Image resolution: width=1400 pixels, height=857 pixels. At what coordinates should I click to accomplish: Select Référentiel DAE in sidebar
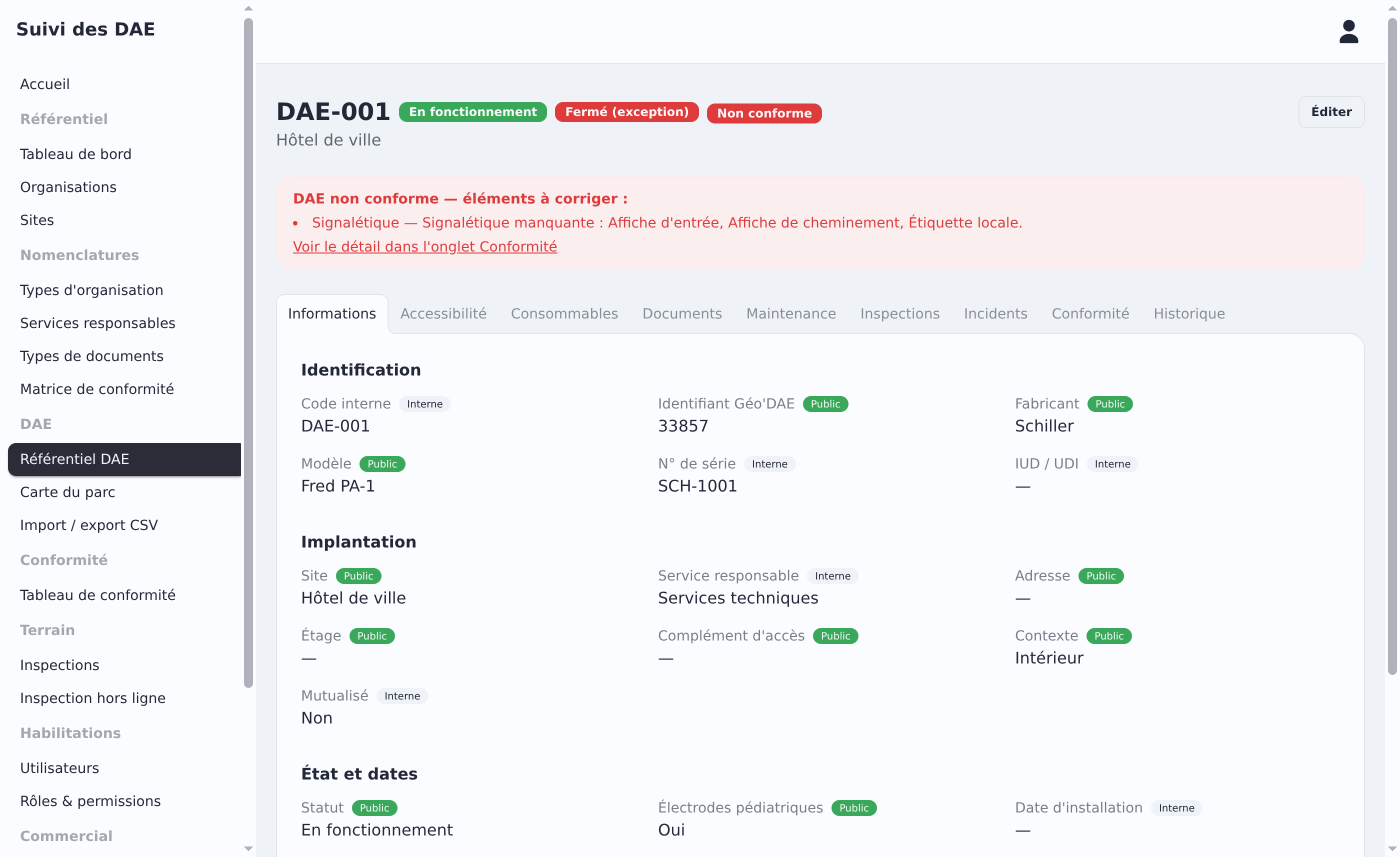[x=124, y=459]
